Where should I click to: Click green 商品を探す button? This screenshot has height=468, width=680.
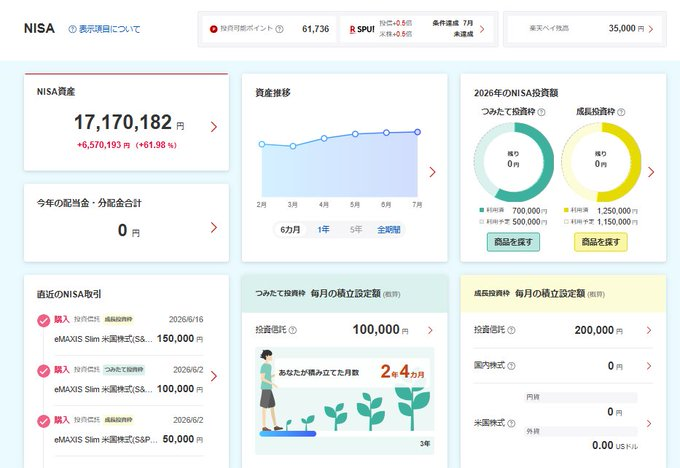(513, 242)
